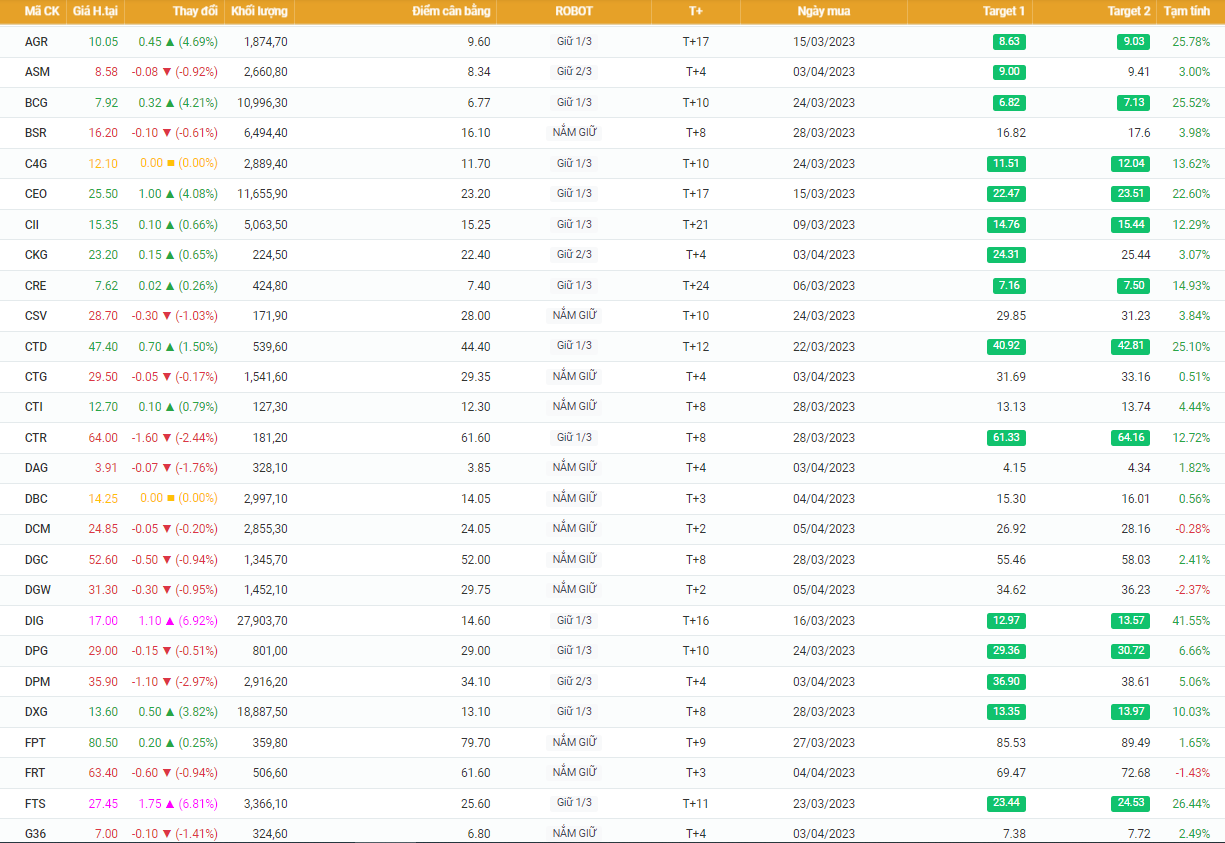Select the DIG ticker

click(x=35, y=621)
